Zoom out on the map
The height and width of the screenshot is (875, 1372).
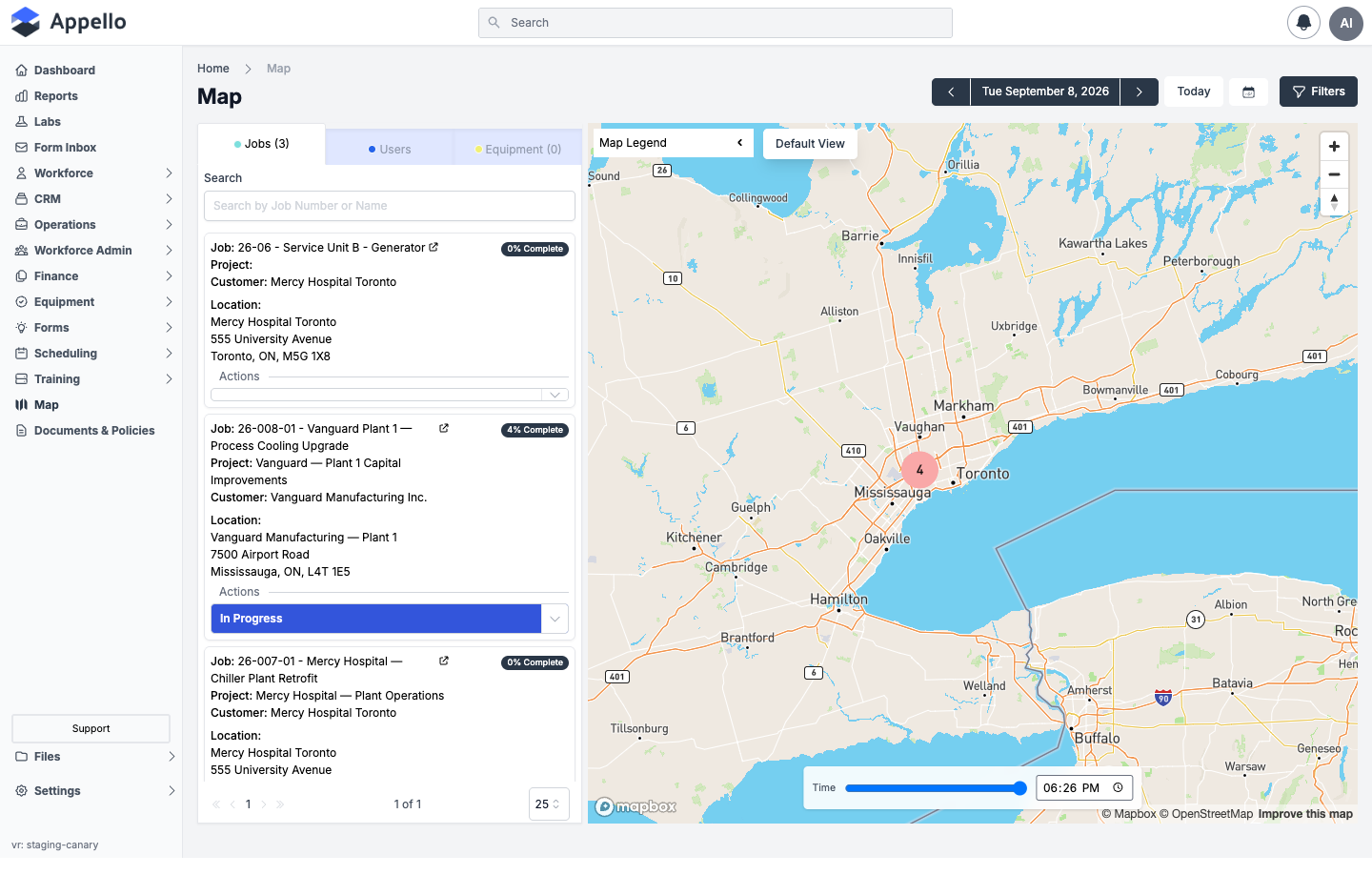click(1334, 174)
